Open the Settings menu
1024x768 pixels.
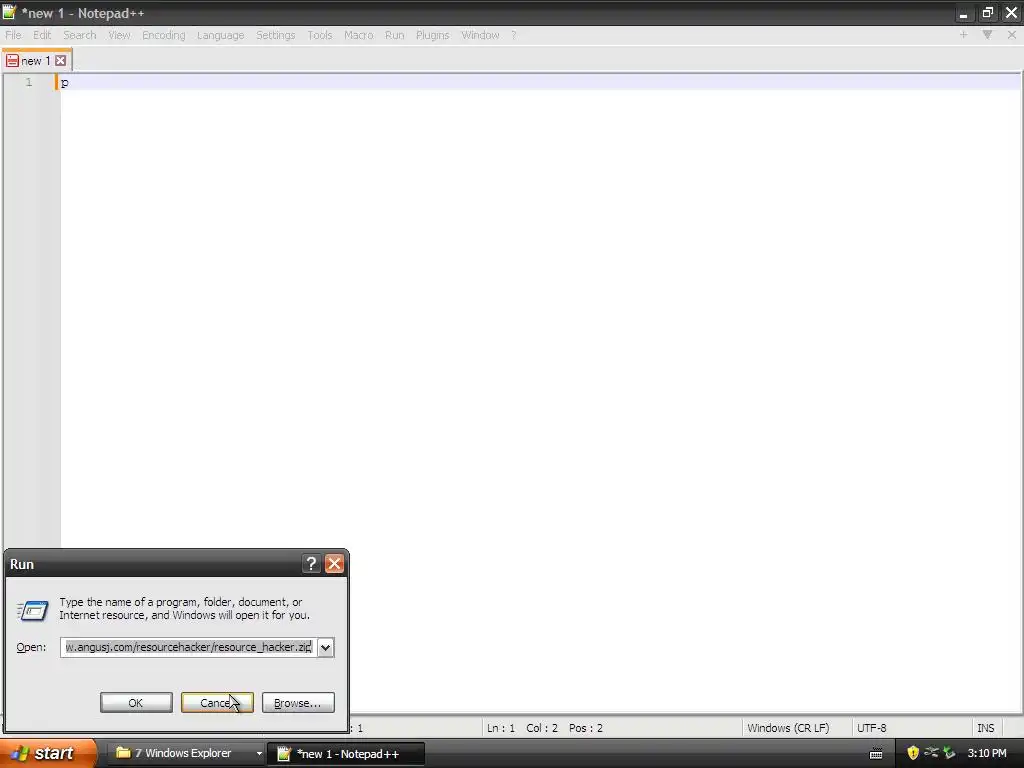(275, 35)
